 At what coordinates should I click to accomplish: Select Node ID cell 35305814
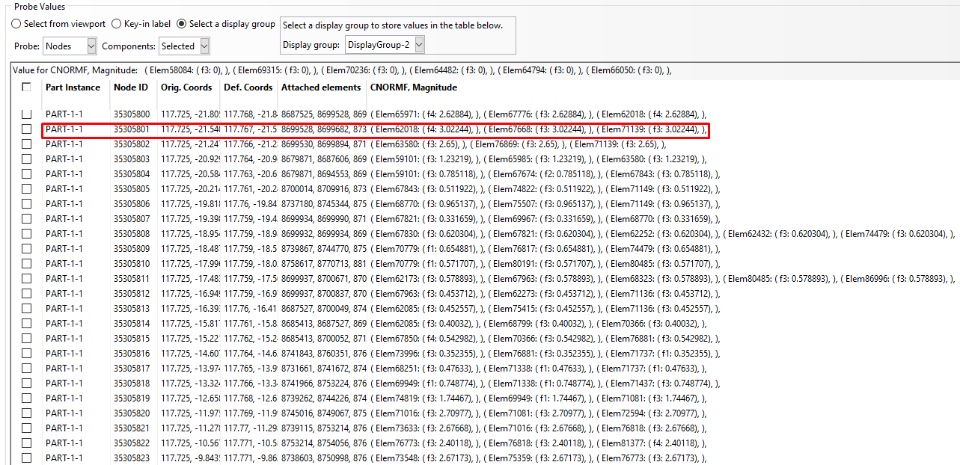coord(132,323)
